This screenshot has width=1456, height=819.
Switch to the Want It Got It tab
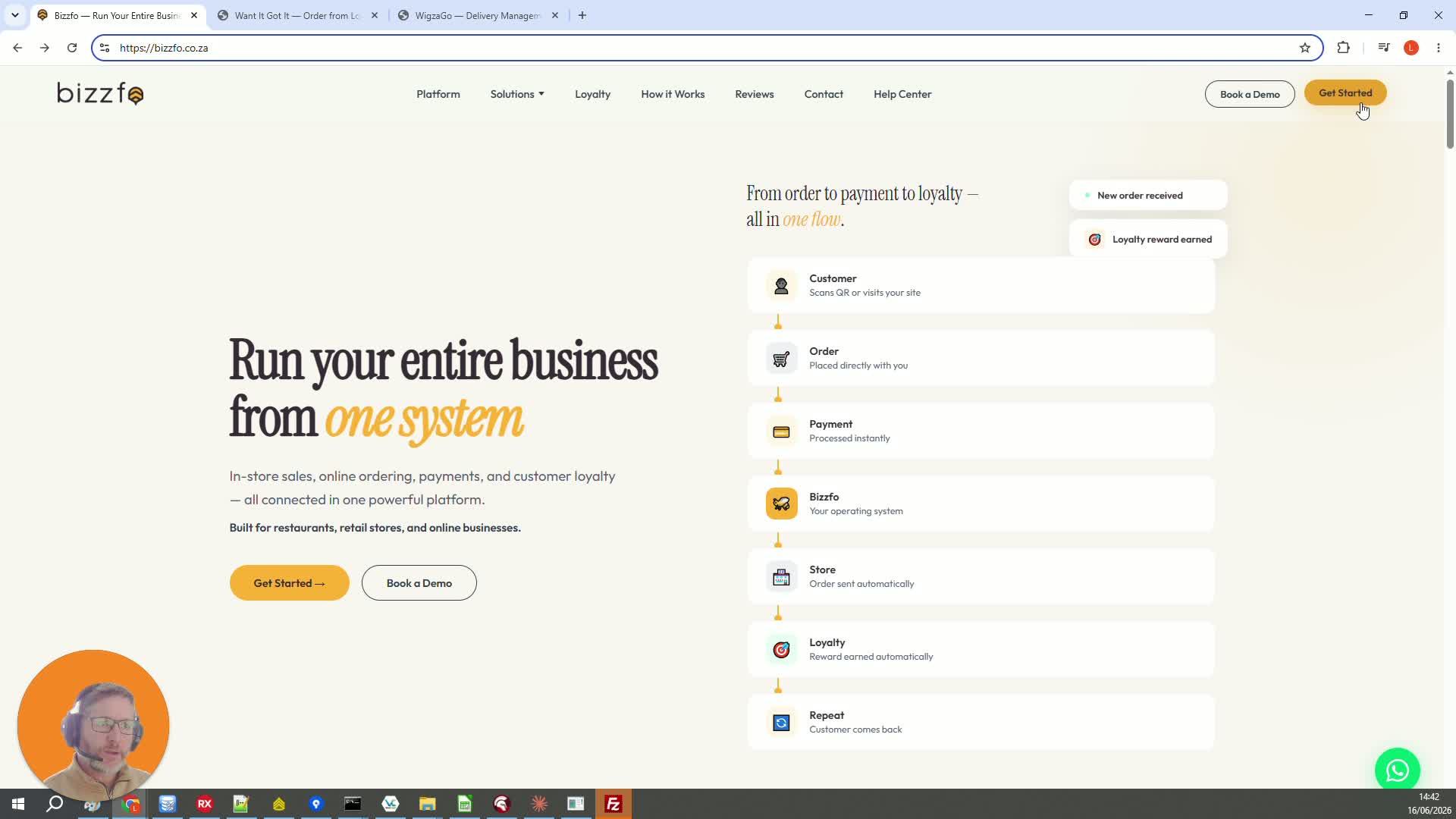pos(297,15)
